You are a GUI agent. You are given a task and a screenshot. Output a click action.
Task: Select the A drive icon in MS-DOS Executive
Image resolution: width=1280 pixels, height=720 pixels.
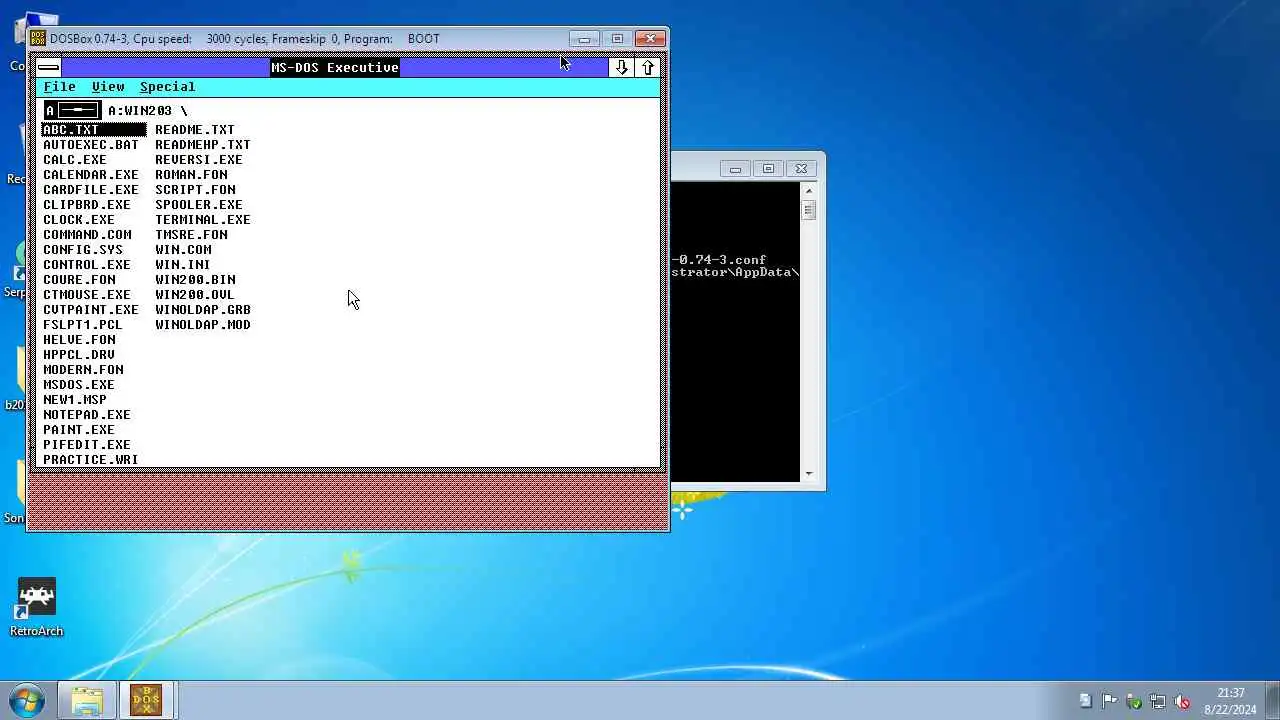72,110
